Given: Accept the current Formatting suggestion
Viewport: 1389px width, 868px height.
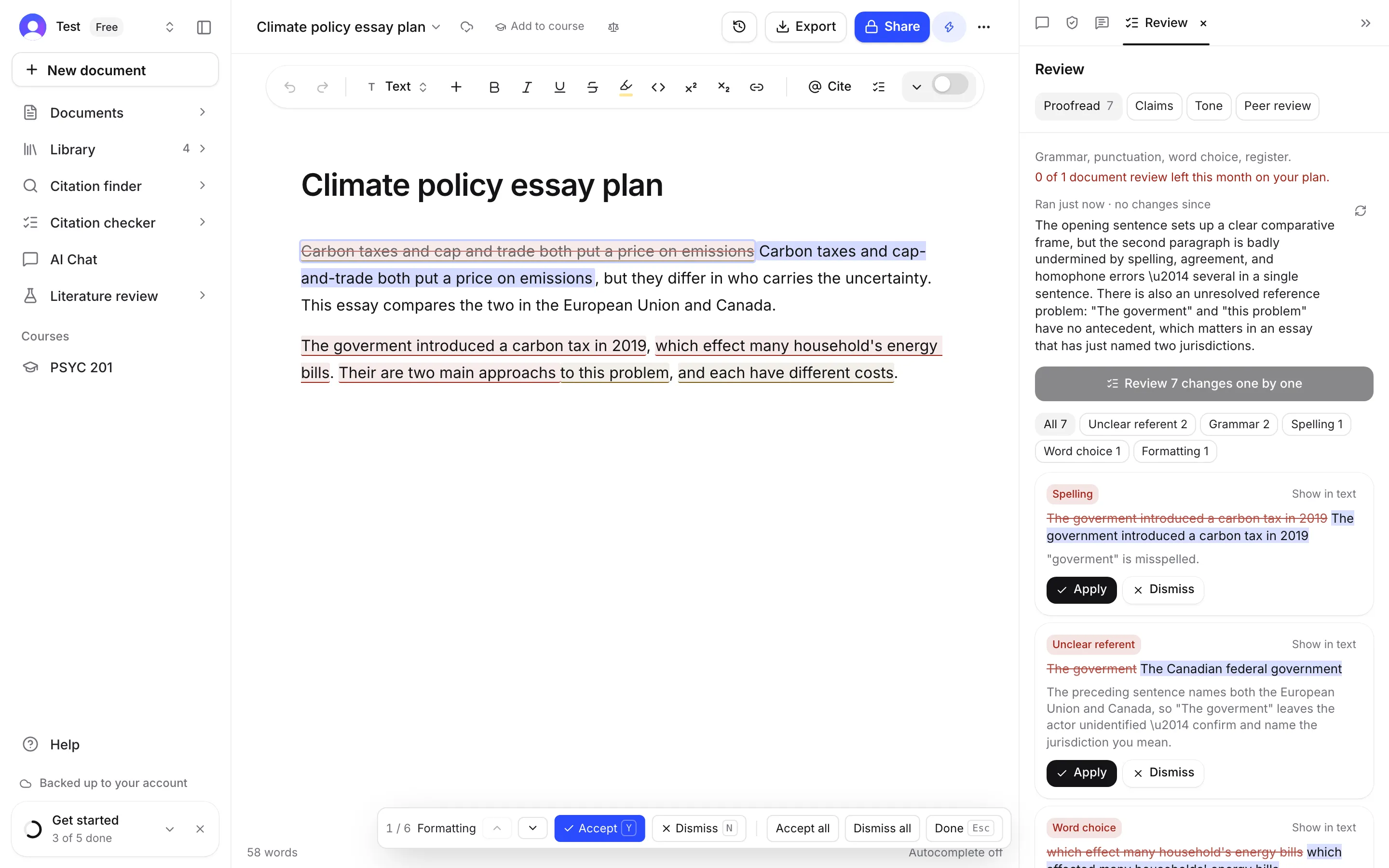Looking at the screenshot, I should [x=599, y=828].
